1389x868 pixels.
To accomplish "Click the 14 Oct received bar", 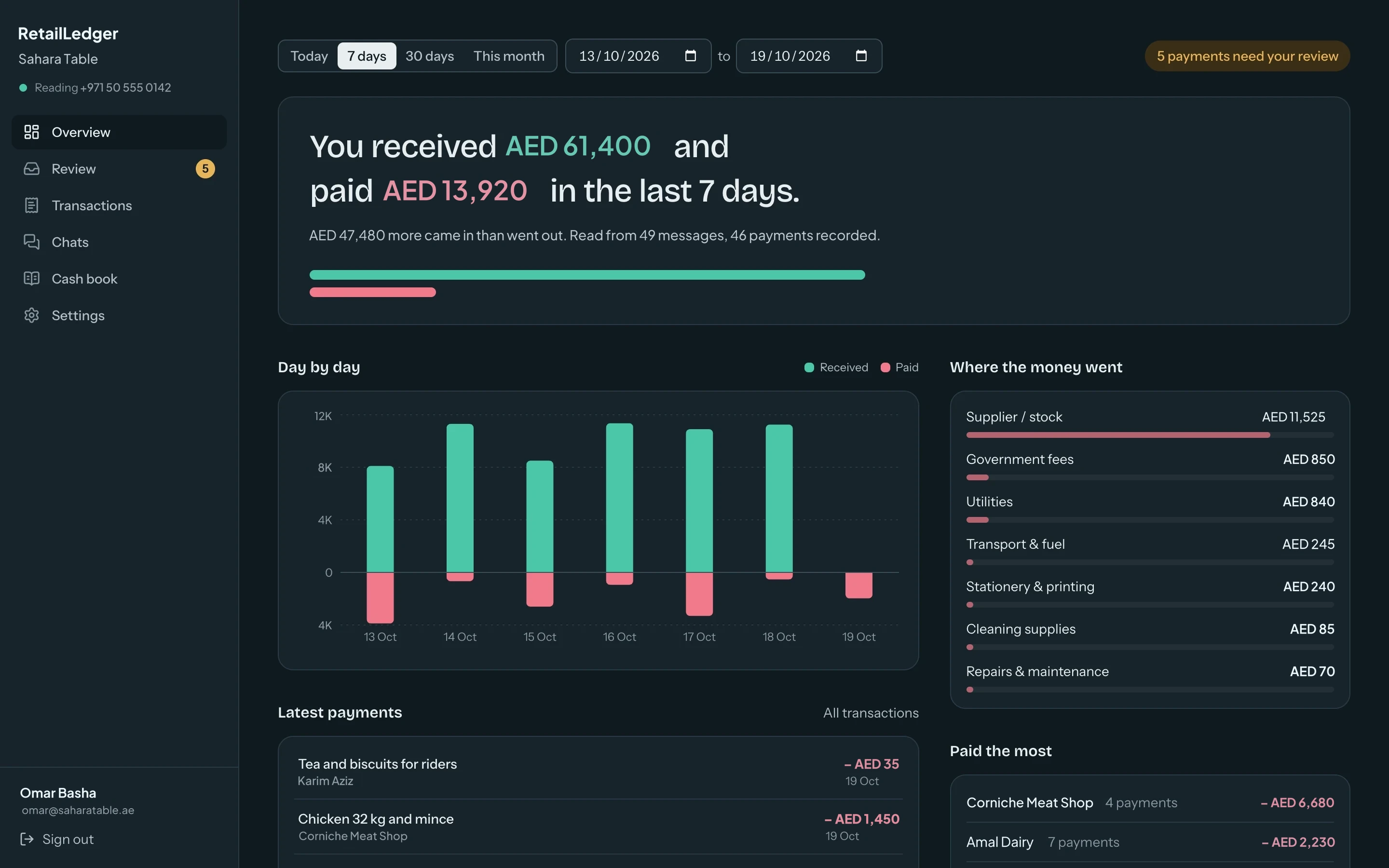I will coord(460,498).
